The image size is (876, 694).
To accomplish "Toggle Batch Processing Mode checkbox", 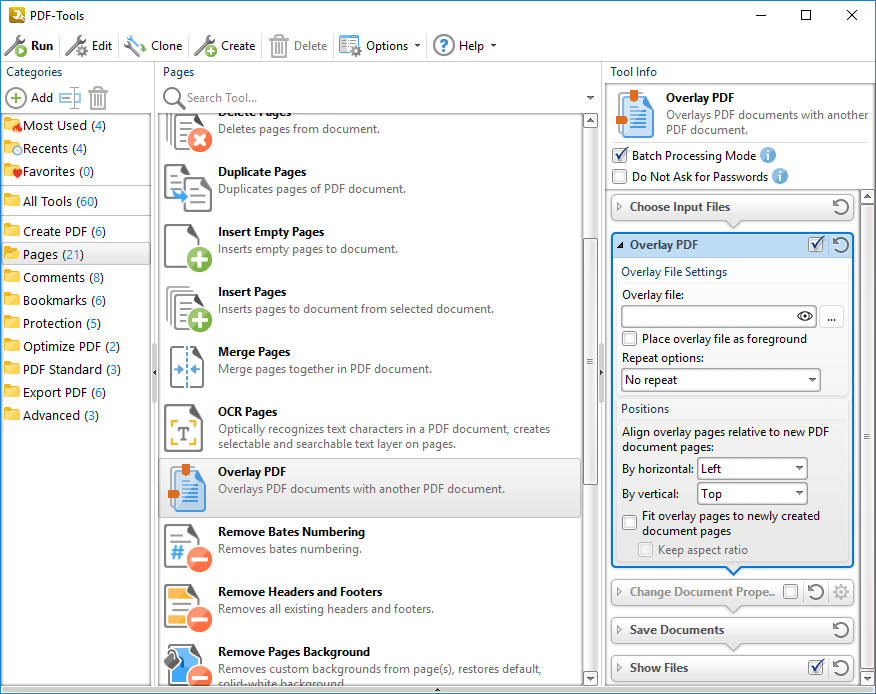I will point(620,155).
